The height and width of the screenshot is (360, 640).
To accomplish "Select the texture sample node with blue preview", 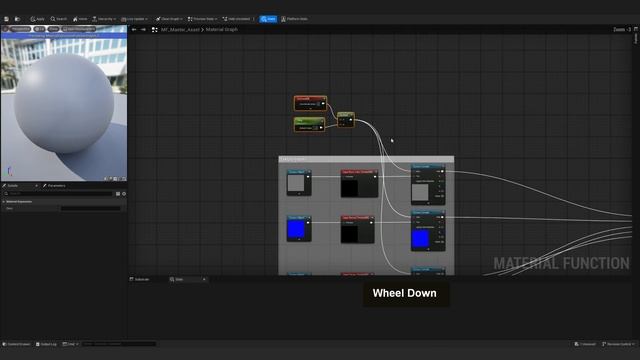I will point(428,231).
